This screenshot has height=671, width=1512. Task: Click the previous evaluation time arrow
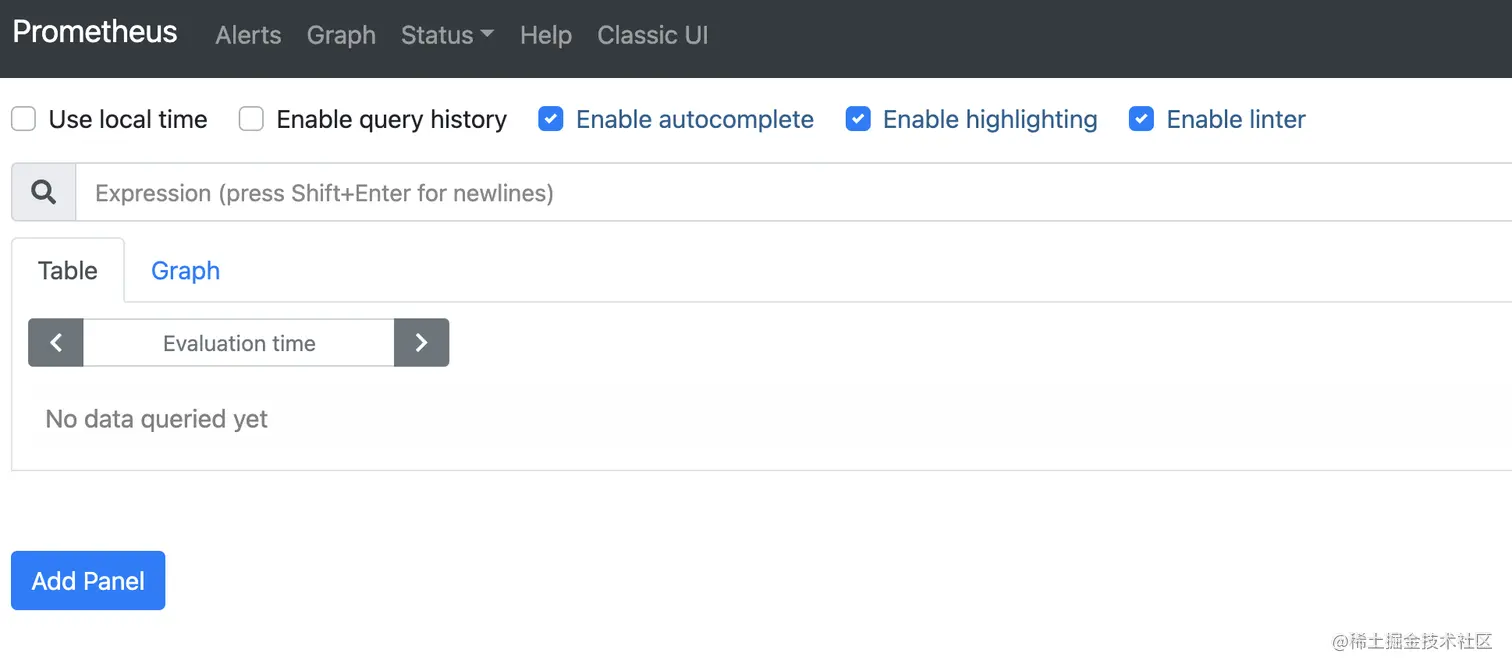(x=56, y=343)
